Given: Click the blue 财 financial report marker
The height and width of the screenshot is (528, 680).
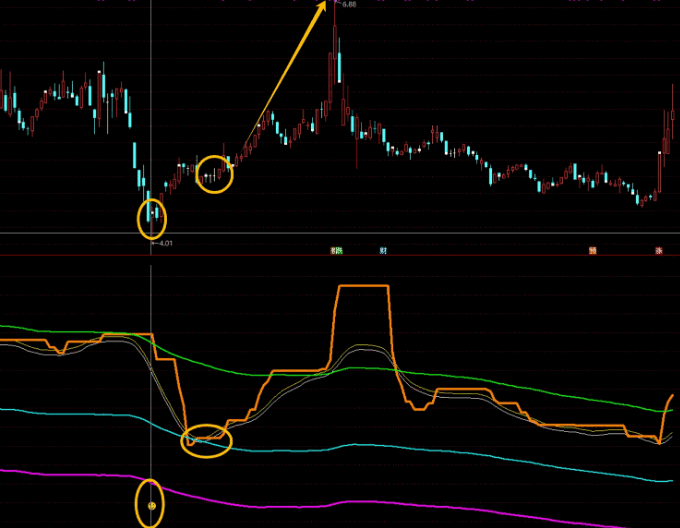Looking at the screenshot, I should (x=382, y=249).
